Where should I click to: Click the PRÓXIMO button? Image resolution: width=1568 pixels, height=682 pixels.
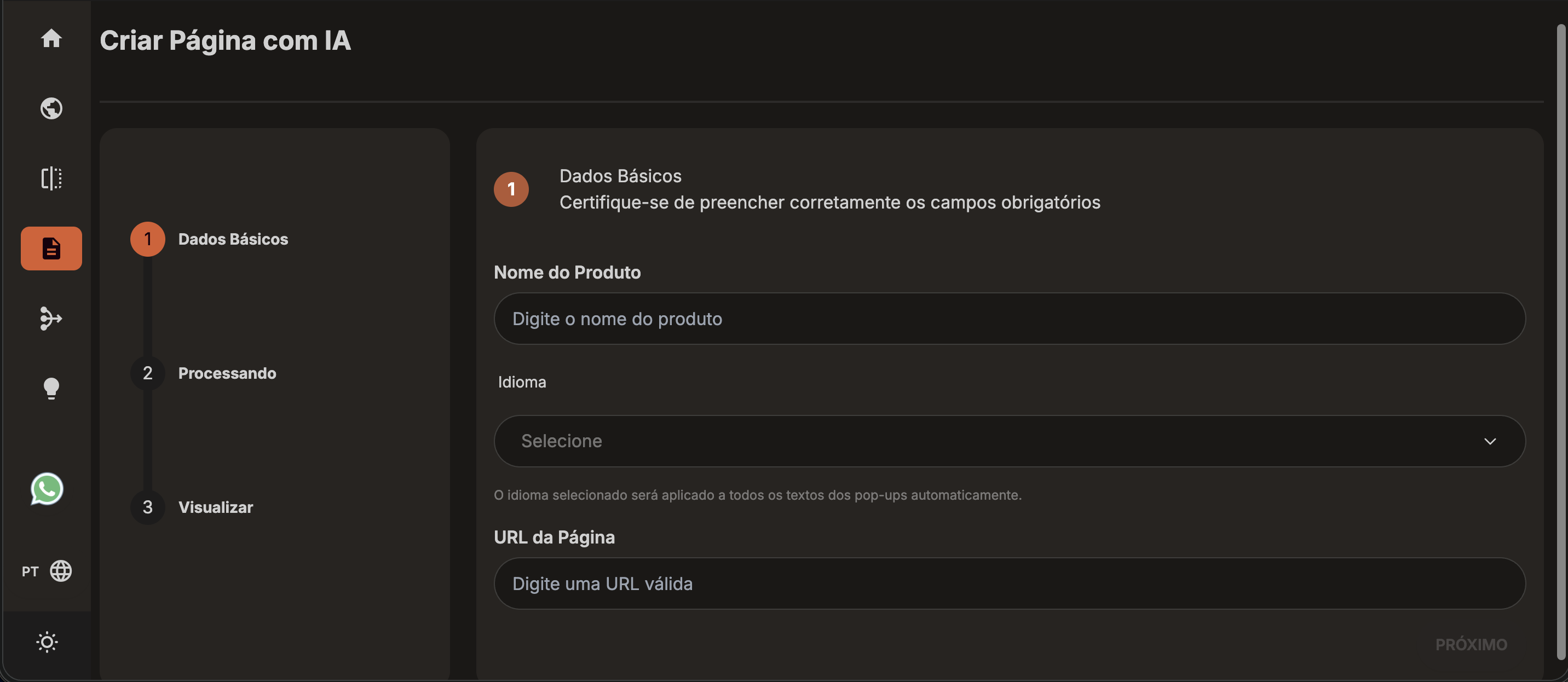click(1471, 644)
